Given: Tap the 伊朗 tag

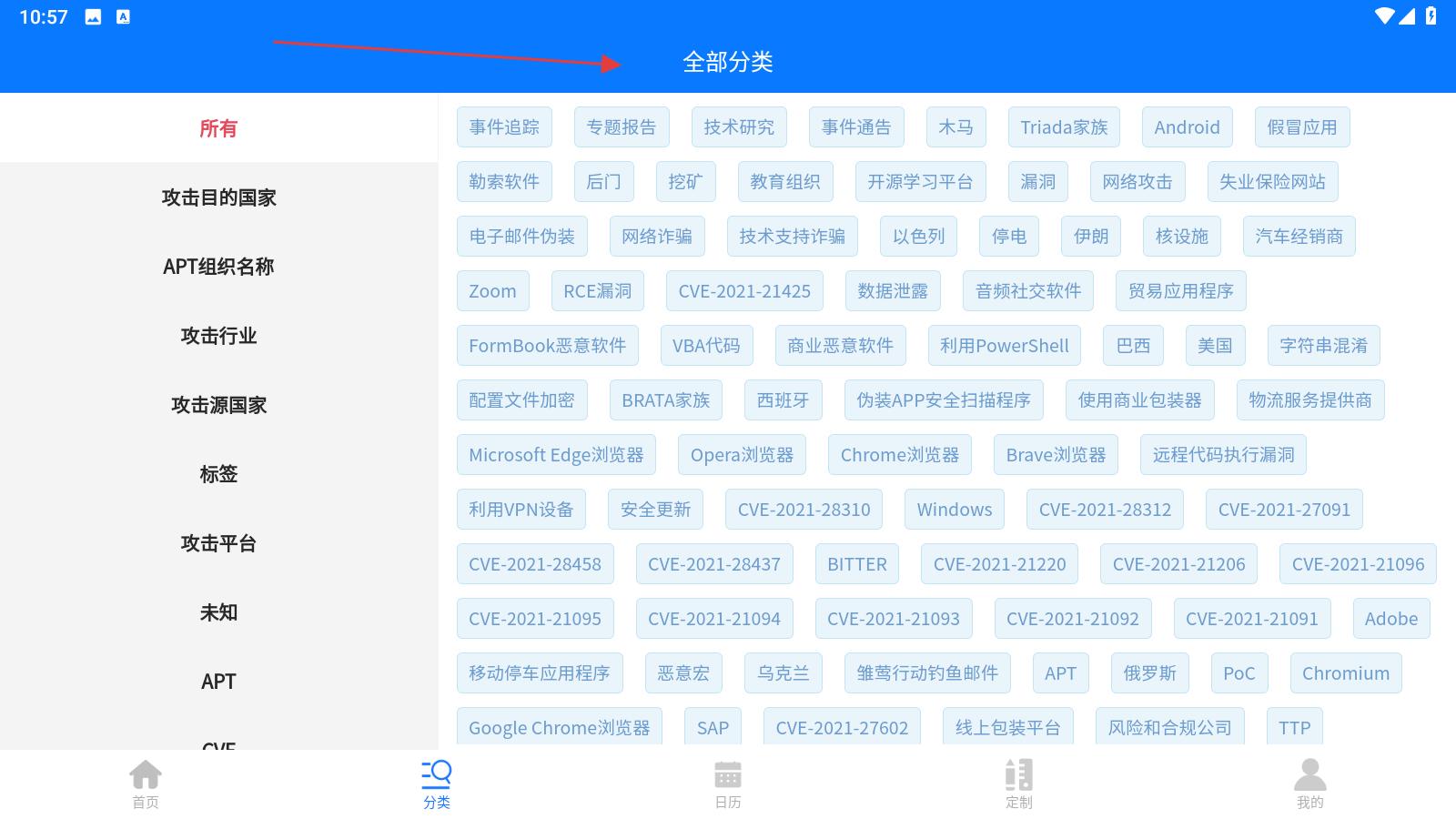Looking at the screenshot, I should click(1091, 237).
